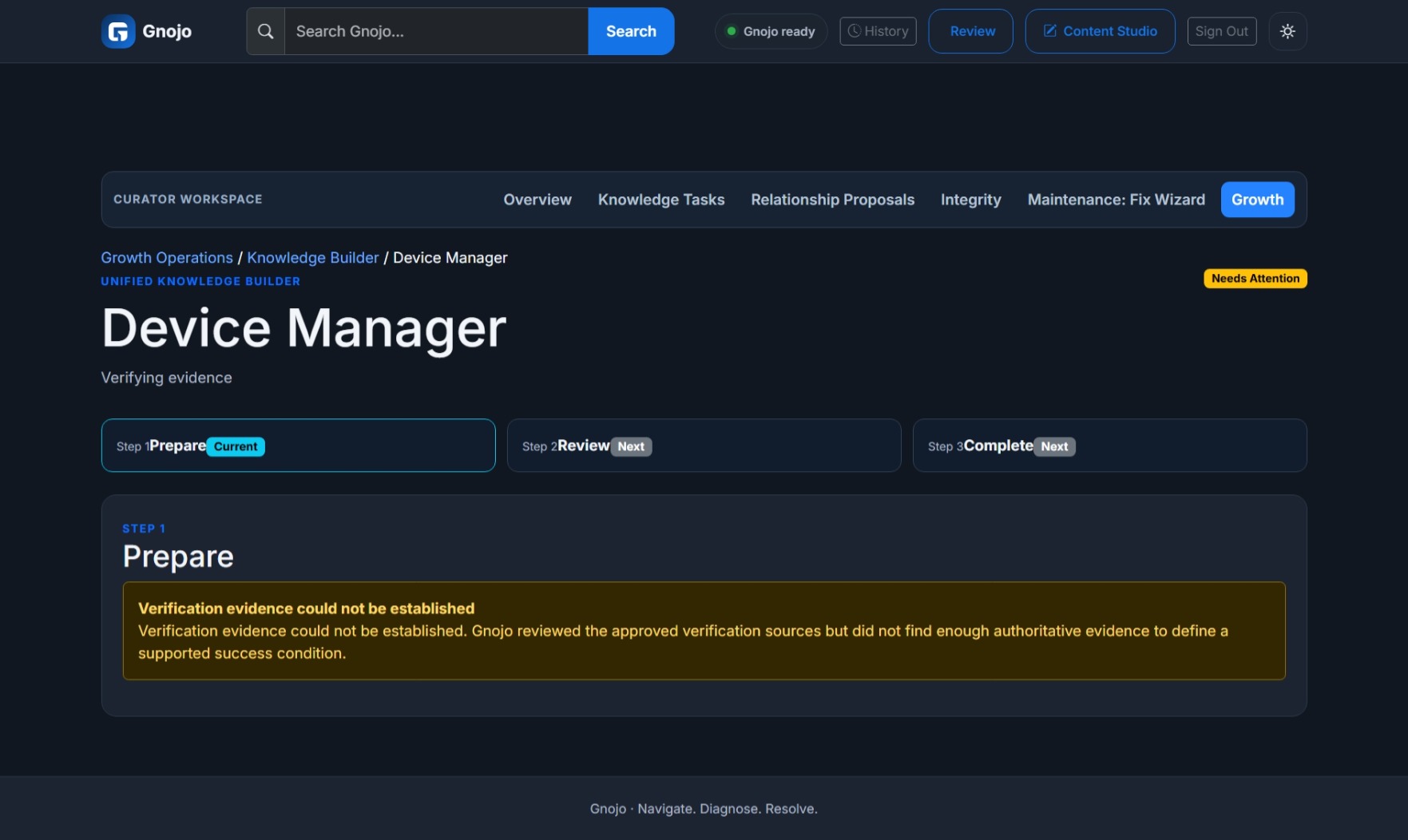Click the Gnojo logo icon
The image size is (1408, 840).
tap(118, 31)
